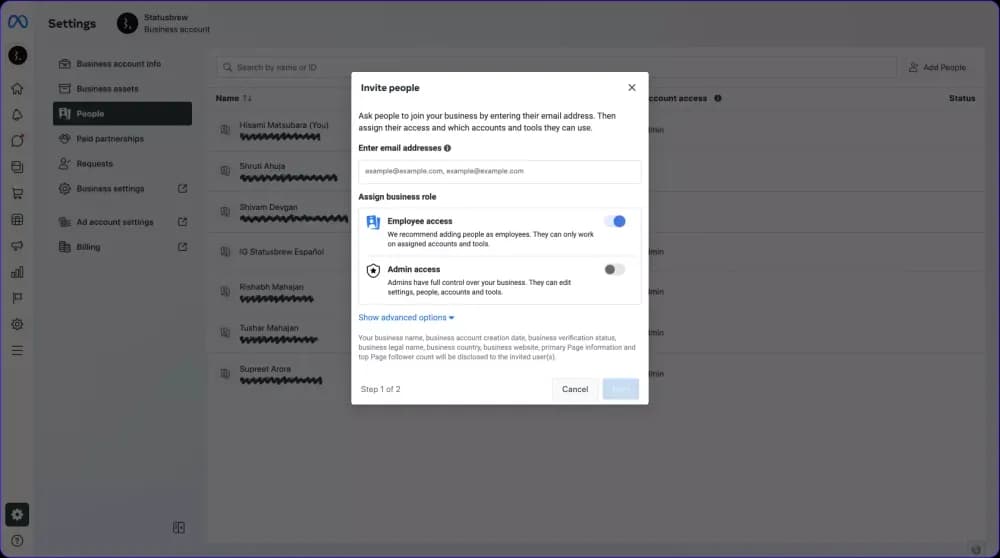Screen dimensions: 1000x558
Task: Open the hamburger all tools icon
Action: 17,351
